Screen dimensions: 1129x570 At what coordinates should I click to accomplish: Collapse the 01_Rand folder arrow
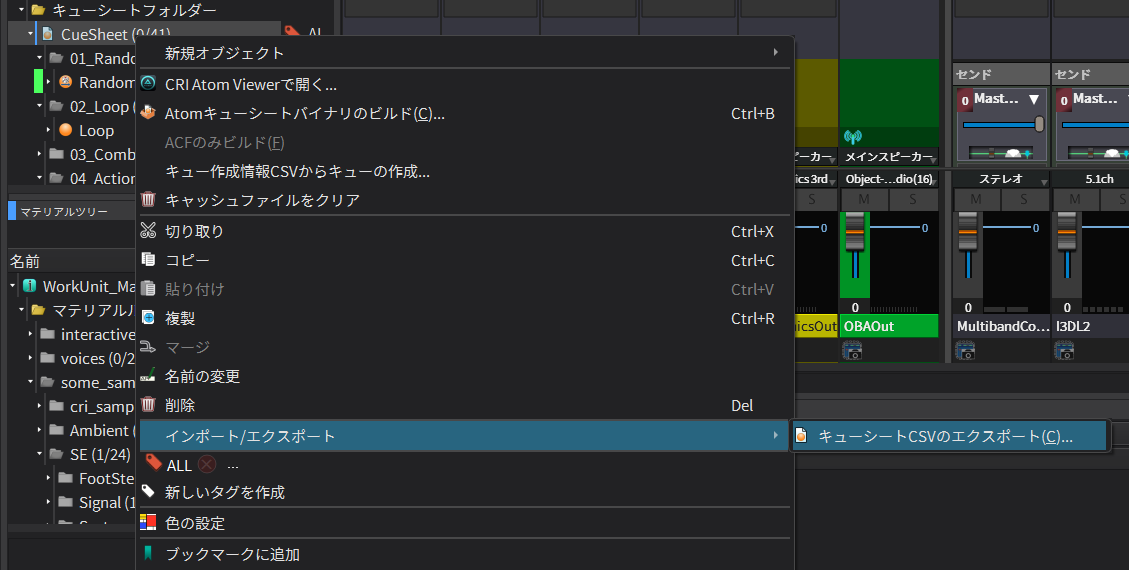40,58
